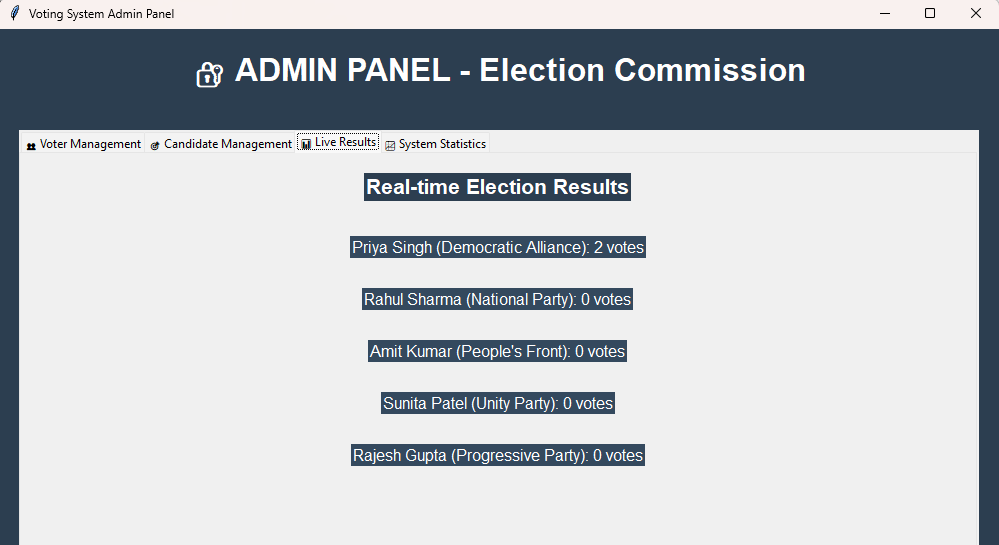This screenshot has width=999, height=545.
Task: Click the people icon on Voter Management tab
Action: (31, 145)
